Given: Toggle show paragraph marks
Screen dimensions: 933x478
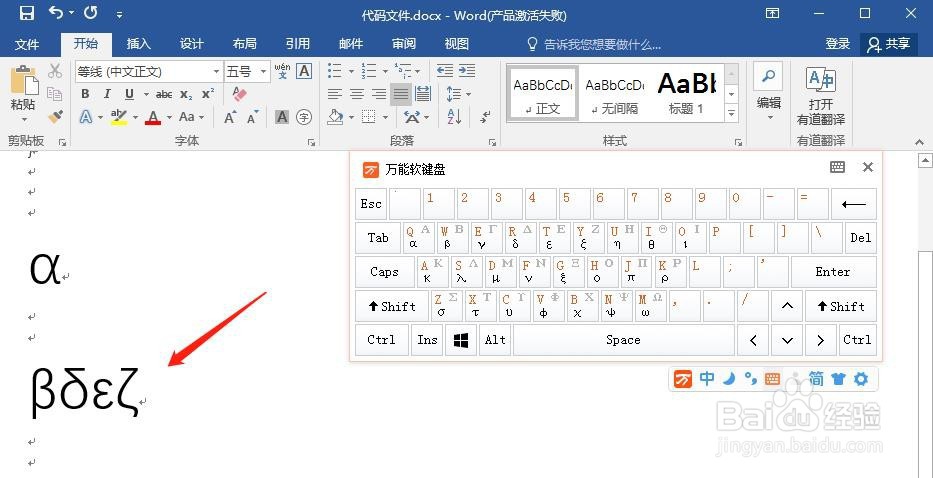Looking at the screenshot, I should 486,117.
